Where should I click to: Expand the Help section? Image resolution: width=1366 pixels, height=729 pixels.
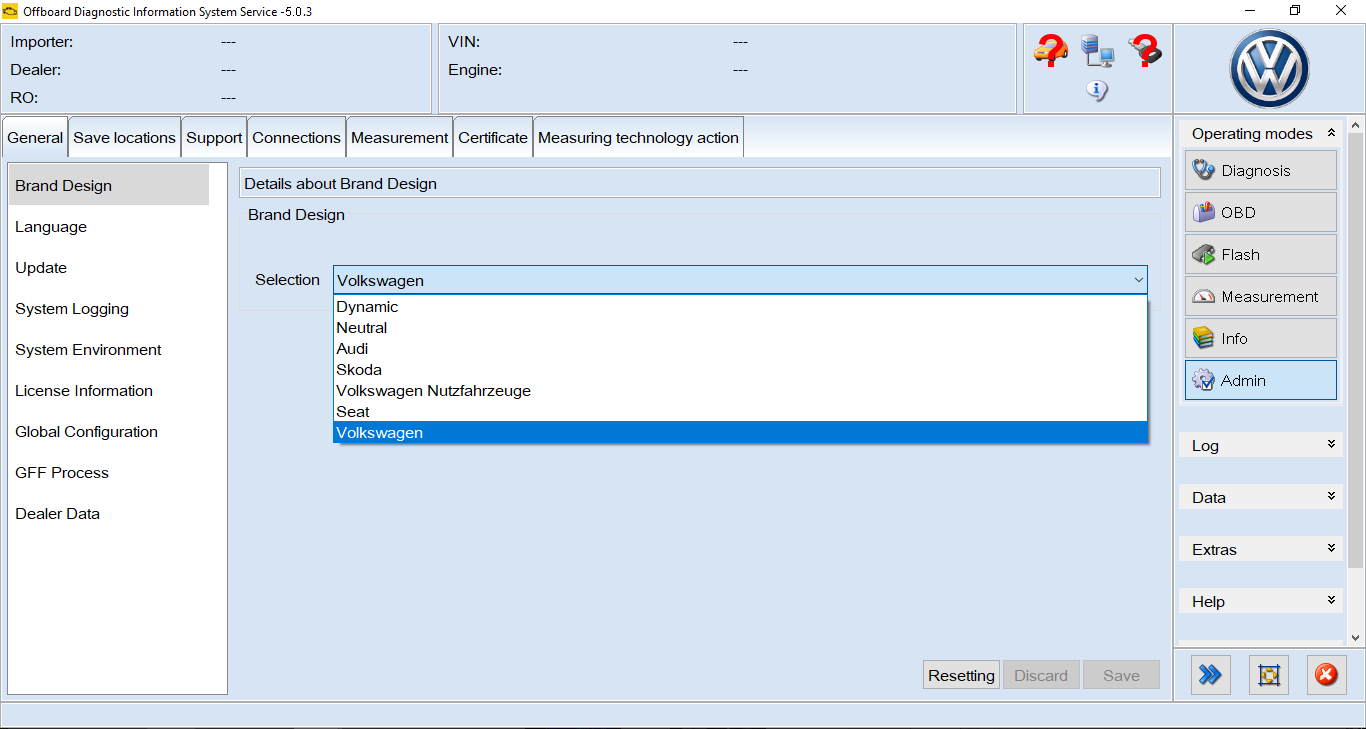tap(1331, 601)
